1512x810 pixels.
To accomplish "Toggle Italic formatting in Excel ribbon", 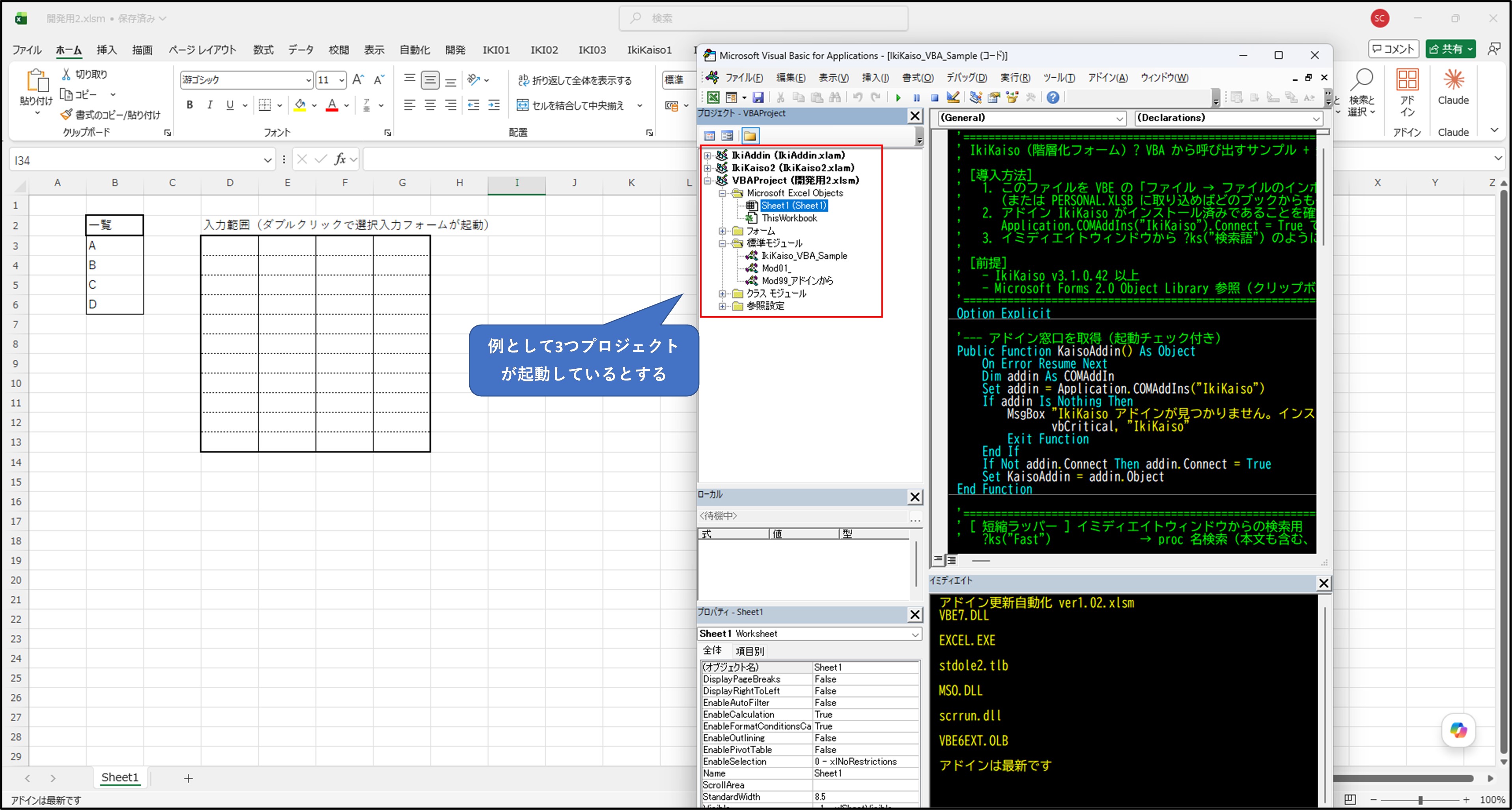I will click(209, 105).
